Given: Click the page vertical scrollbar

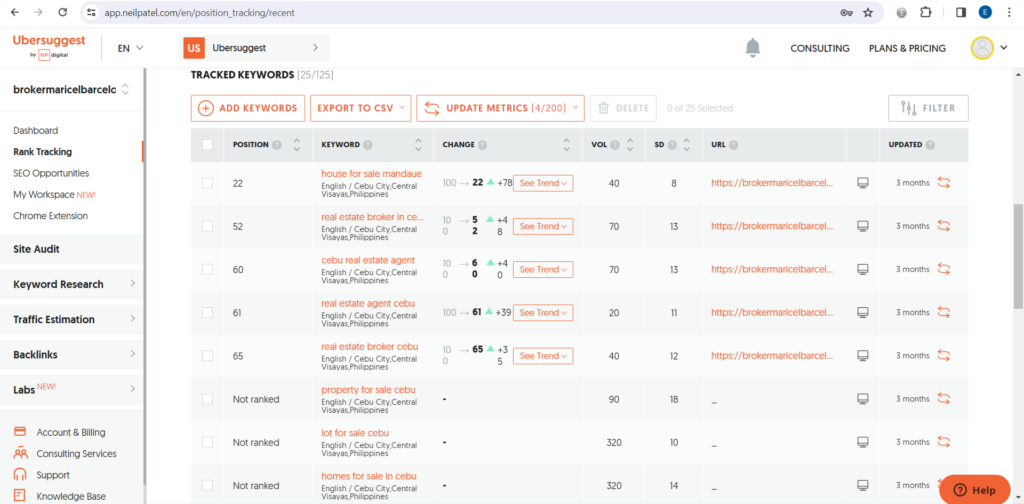Looking at the screenshot, I should tap(1018, 256).
